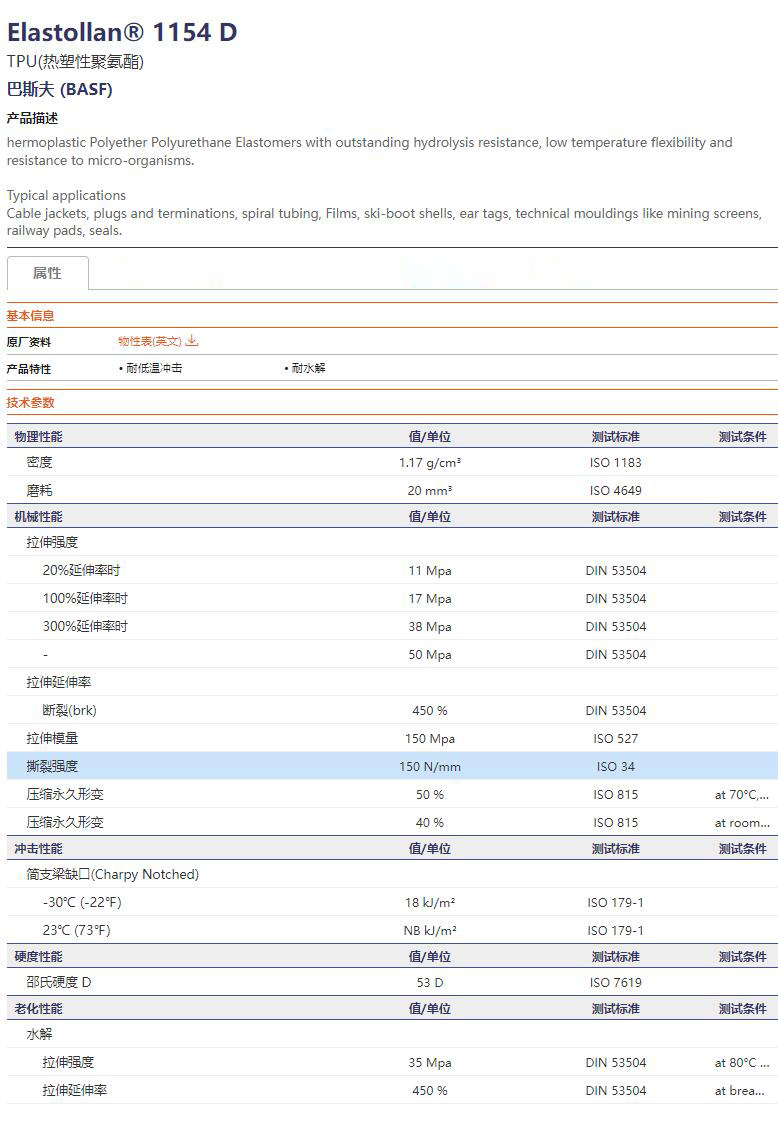778x1128 pixels.
Task: Click the 断裂(brk) row label
Action: [x=70, y=711]
